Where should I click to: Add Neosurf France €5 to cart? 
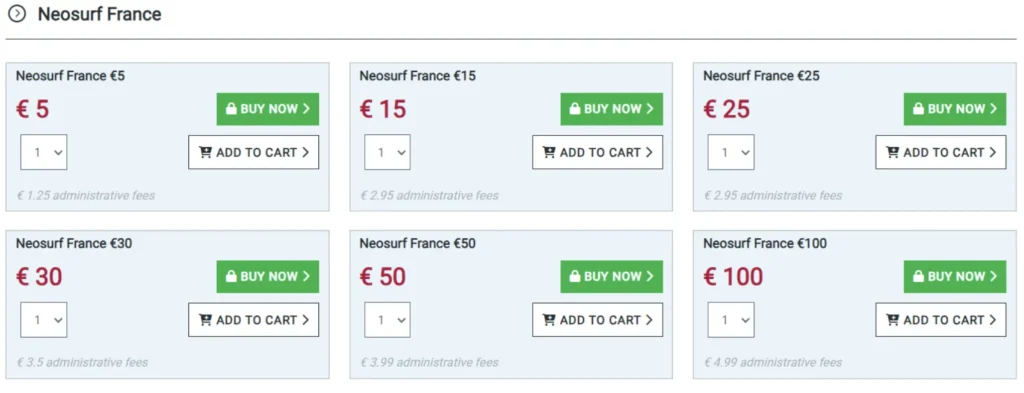(254, 152)
